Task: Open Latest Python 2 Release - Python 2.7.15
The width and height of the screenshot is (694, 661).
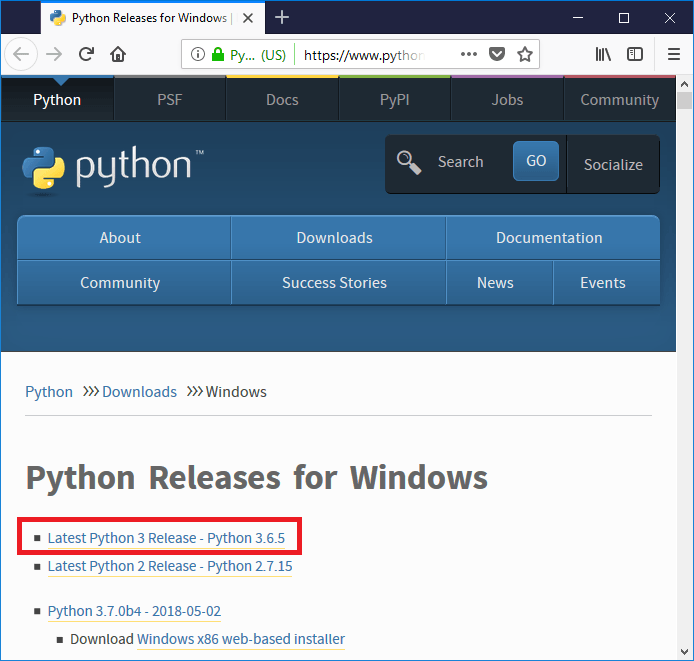Action: tap(170, 566)
